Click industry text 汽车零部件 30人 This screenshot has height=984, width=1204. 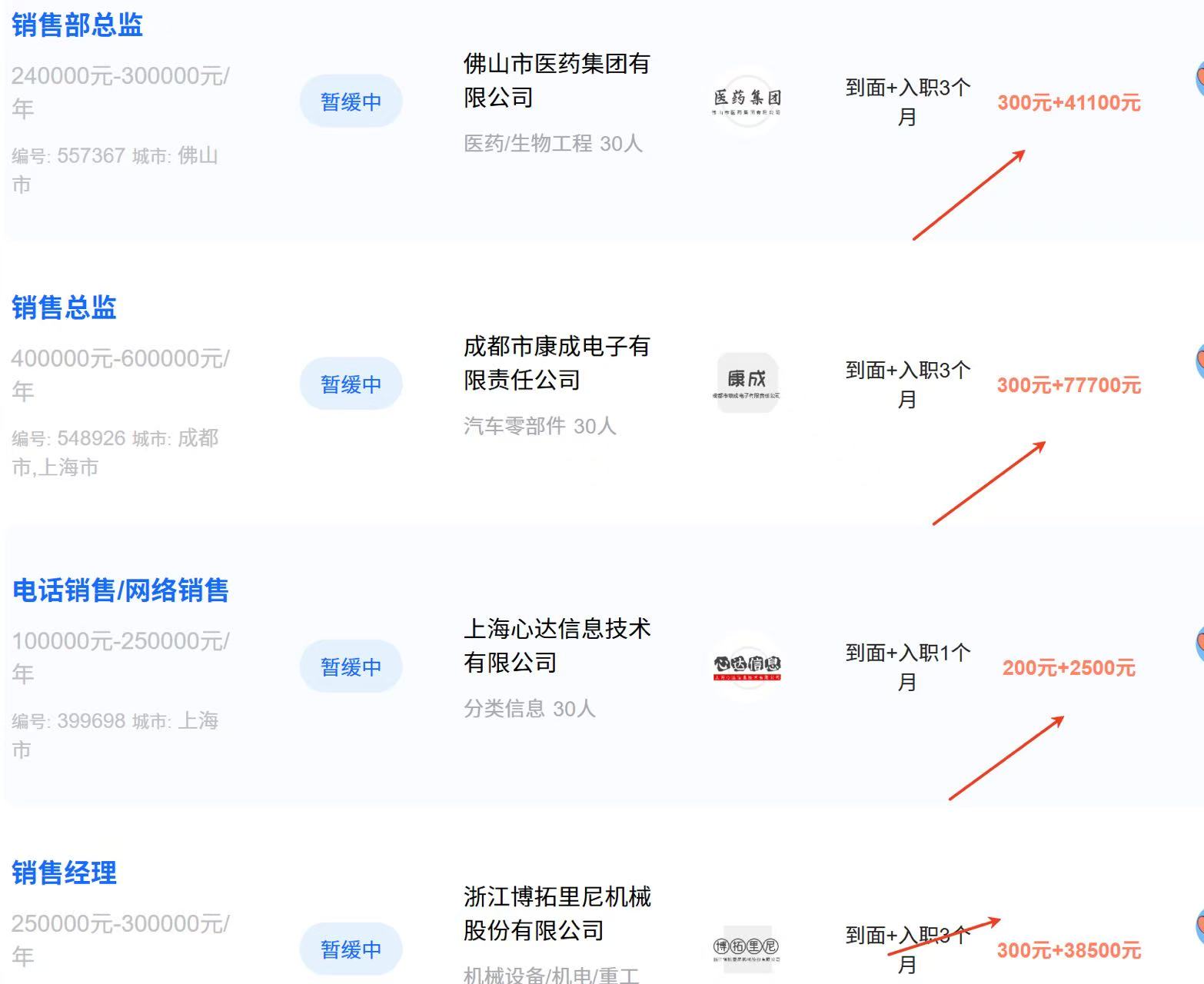540,426
